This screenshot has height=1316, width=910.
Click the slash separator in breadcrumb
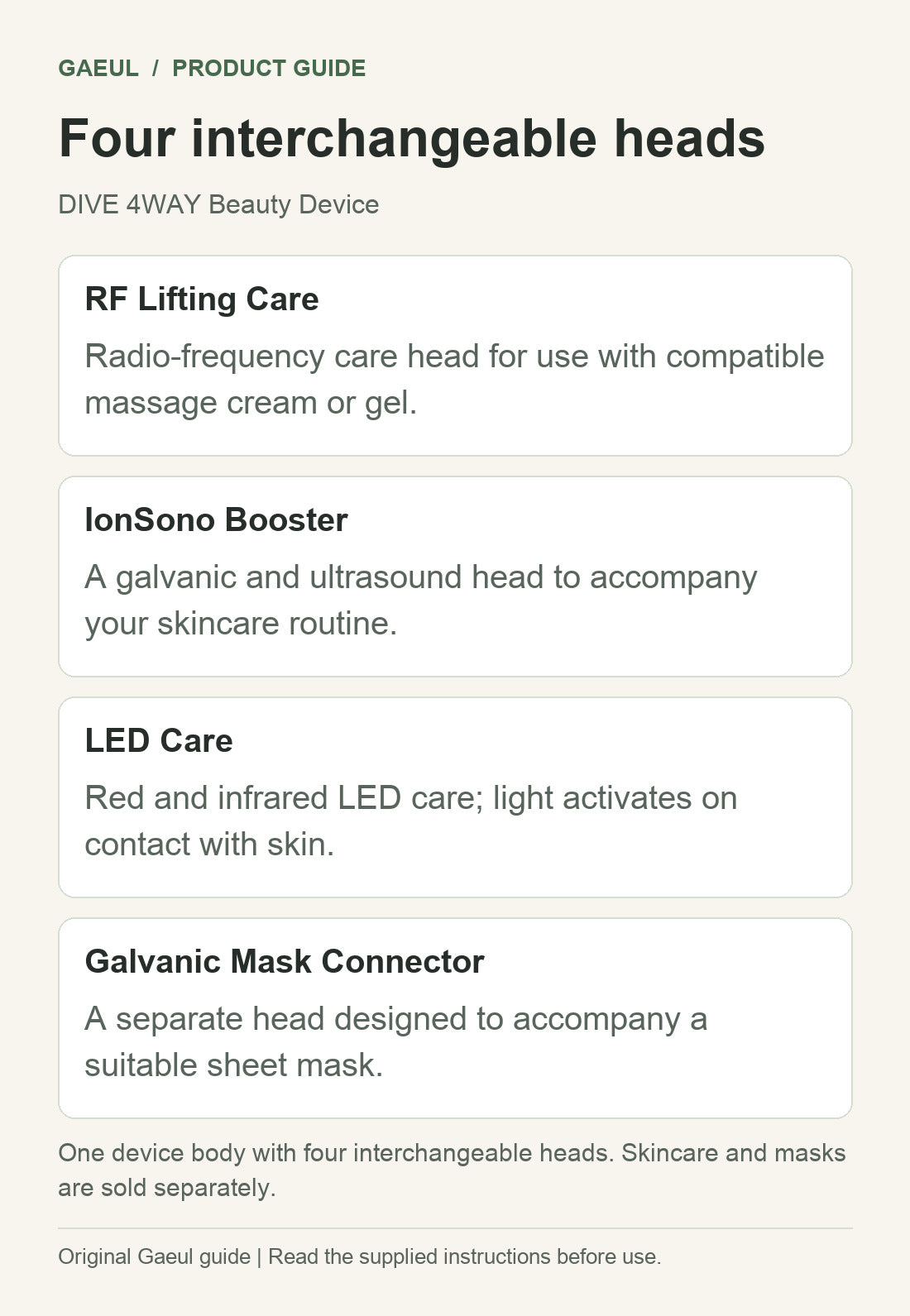(156, 68)
